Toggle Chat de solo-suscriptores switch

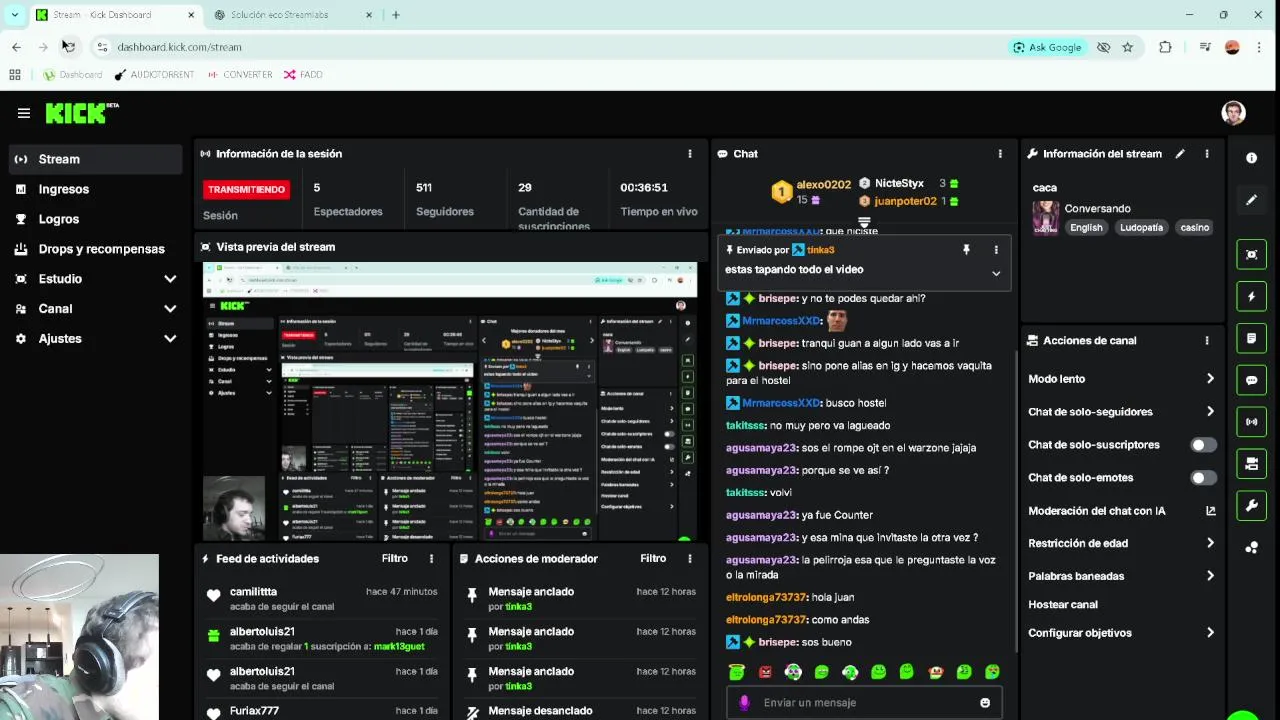pos(1203,445)
